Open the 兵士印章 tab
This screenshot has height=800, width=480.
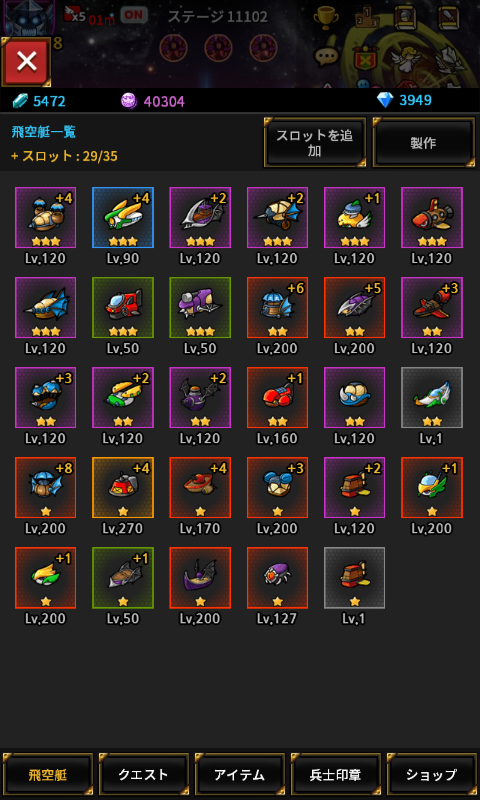tap(335, 775)
